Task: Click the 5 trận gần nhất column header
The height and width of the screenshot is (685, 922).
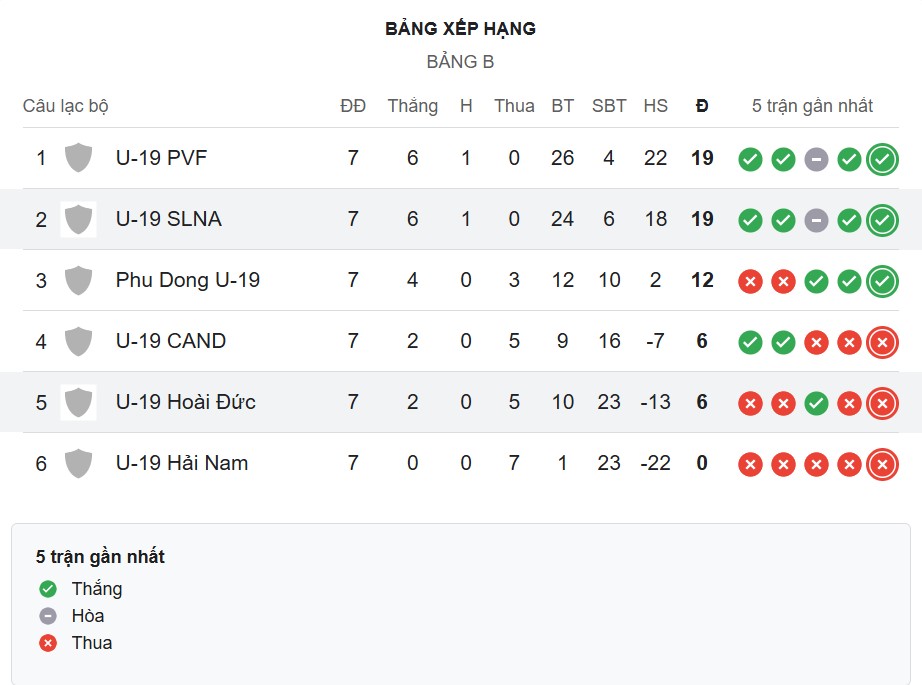Action: [x=814, y=106]
